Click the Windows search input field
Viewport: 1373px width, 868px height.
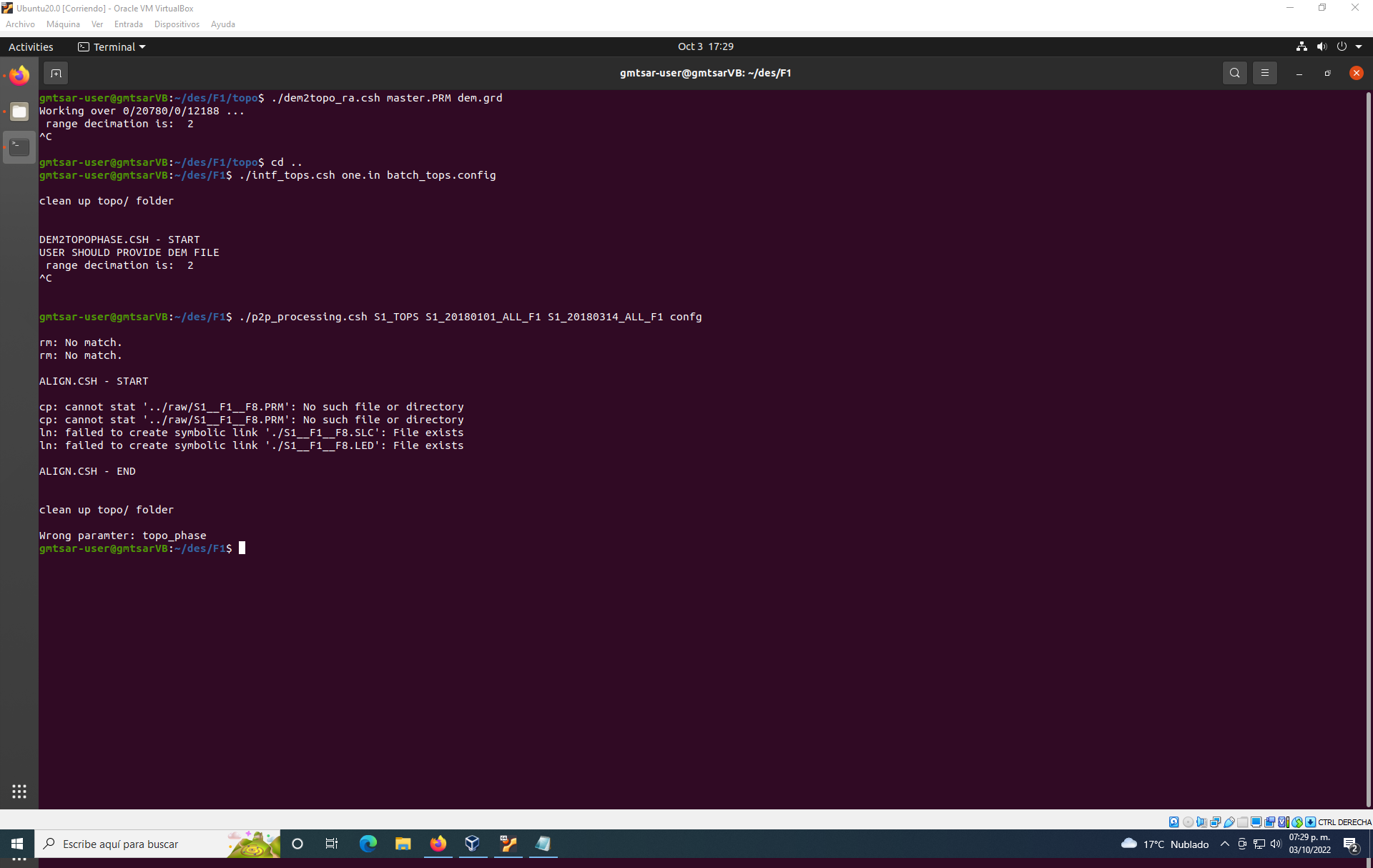click(x=122, y=844)
